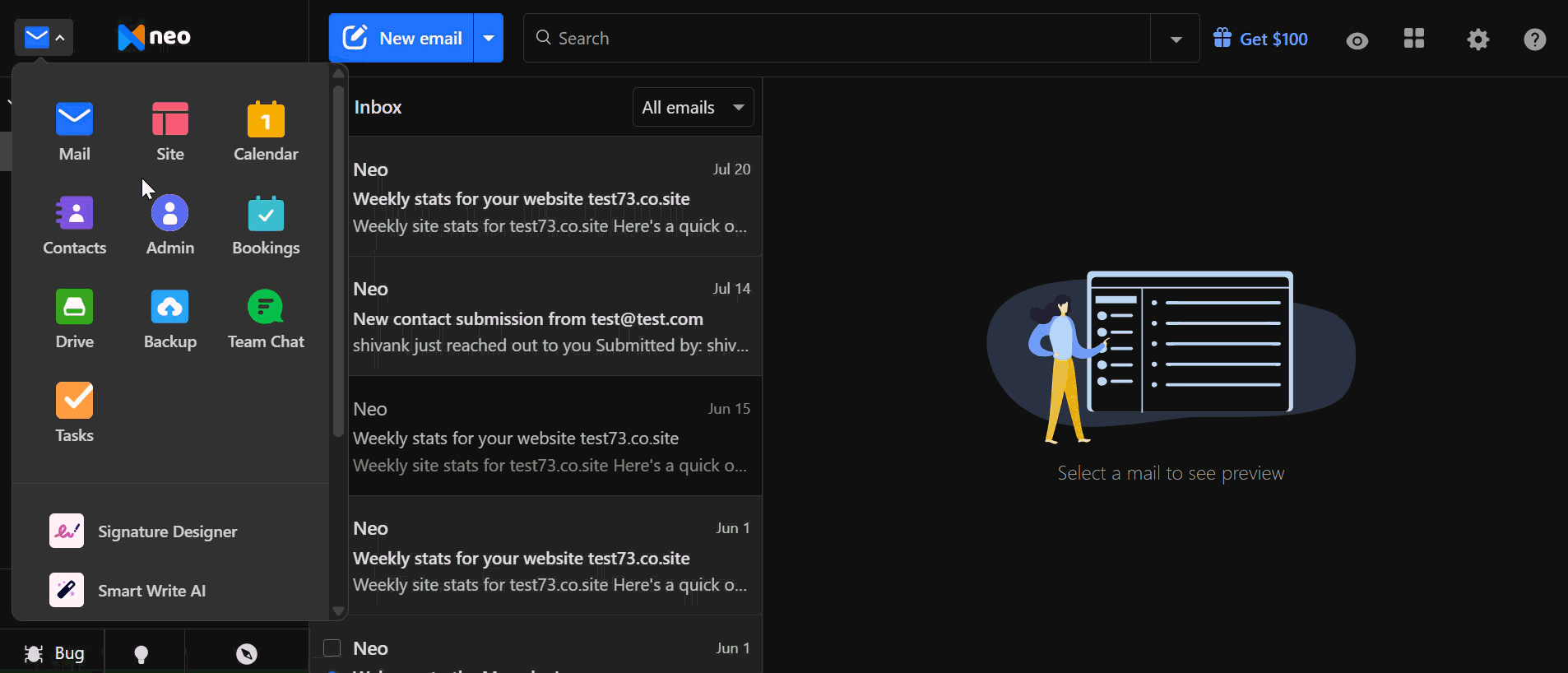Click the Get $100 link
Image resolution: width=1568 pixels, height=673 pixels.
(1260, 39)
